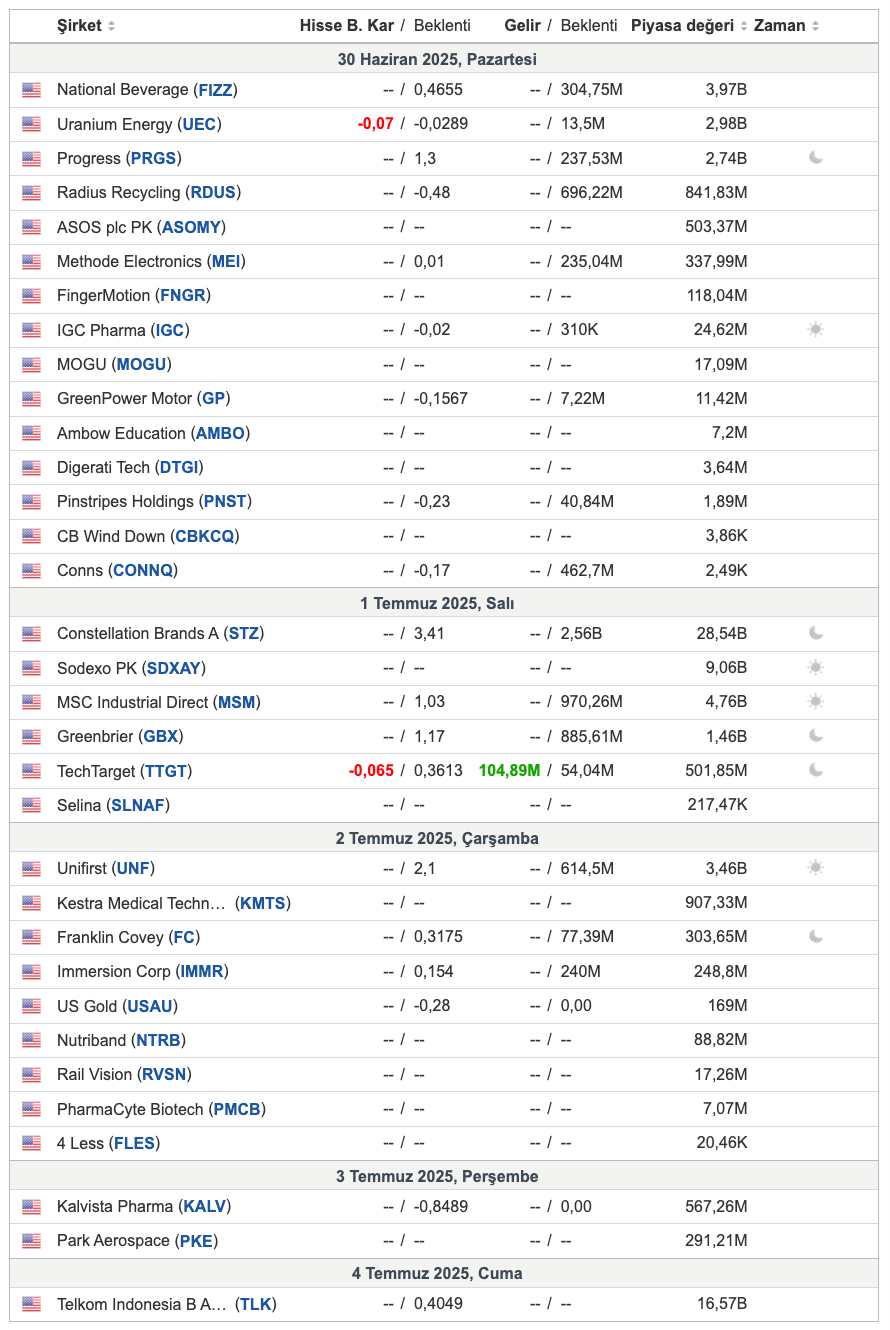This screenshot has height=1330, width=890.
Task: Click the 2,56B revenue forecast value
Action: 581,633
